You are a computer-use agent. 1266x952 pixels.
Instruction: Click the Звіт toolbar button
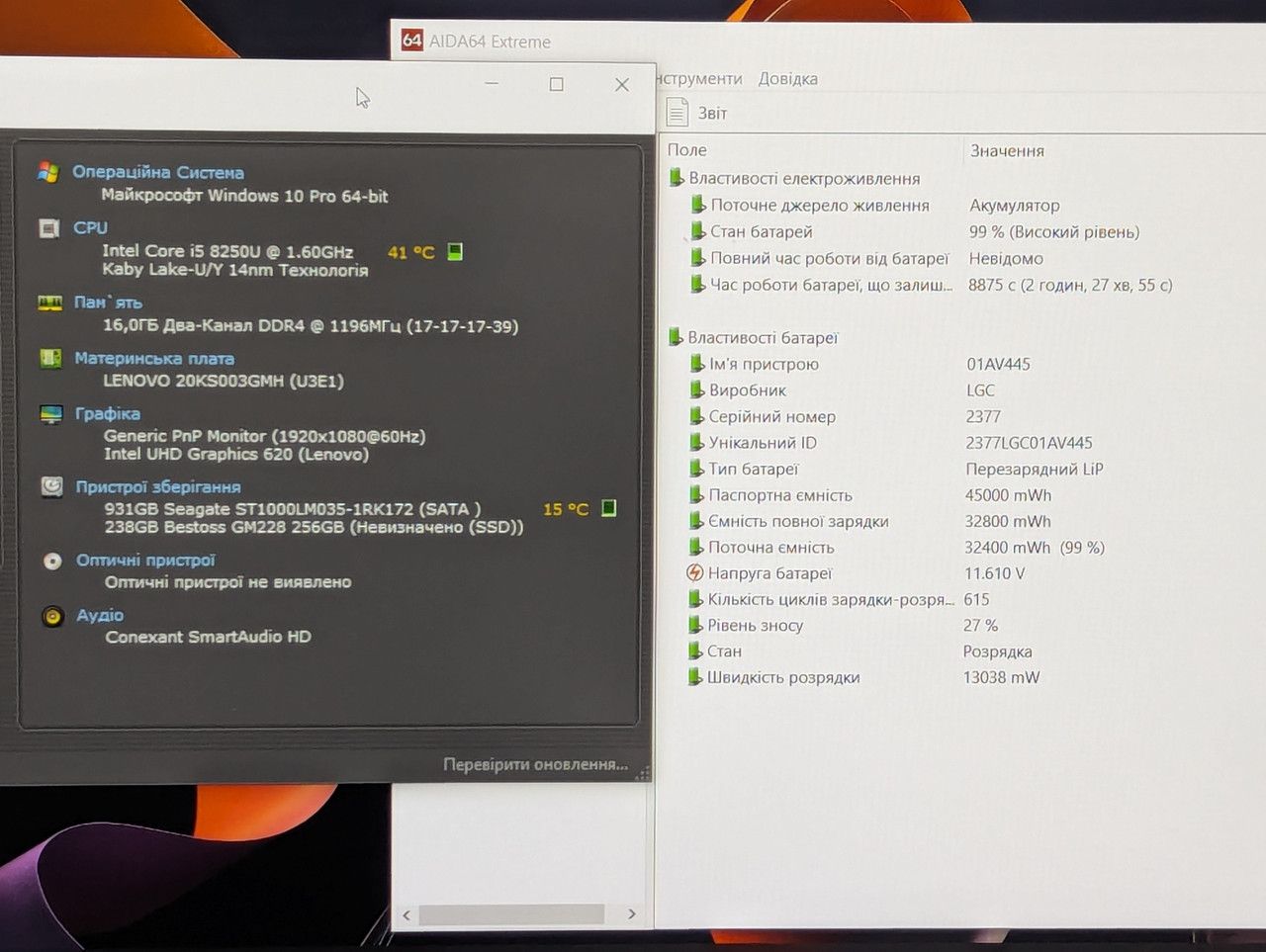click(697, 113)
